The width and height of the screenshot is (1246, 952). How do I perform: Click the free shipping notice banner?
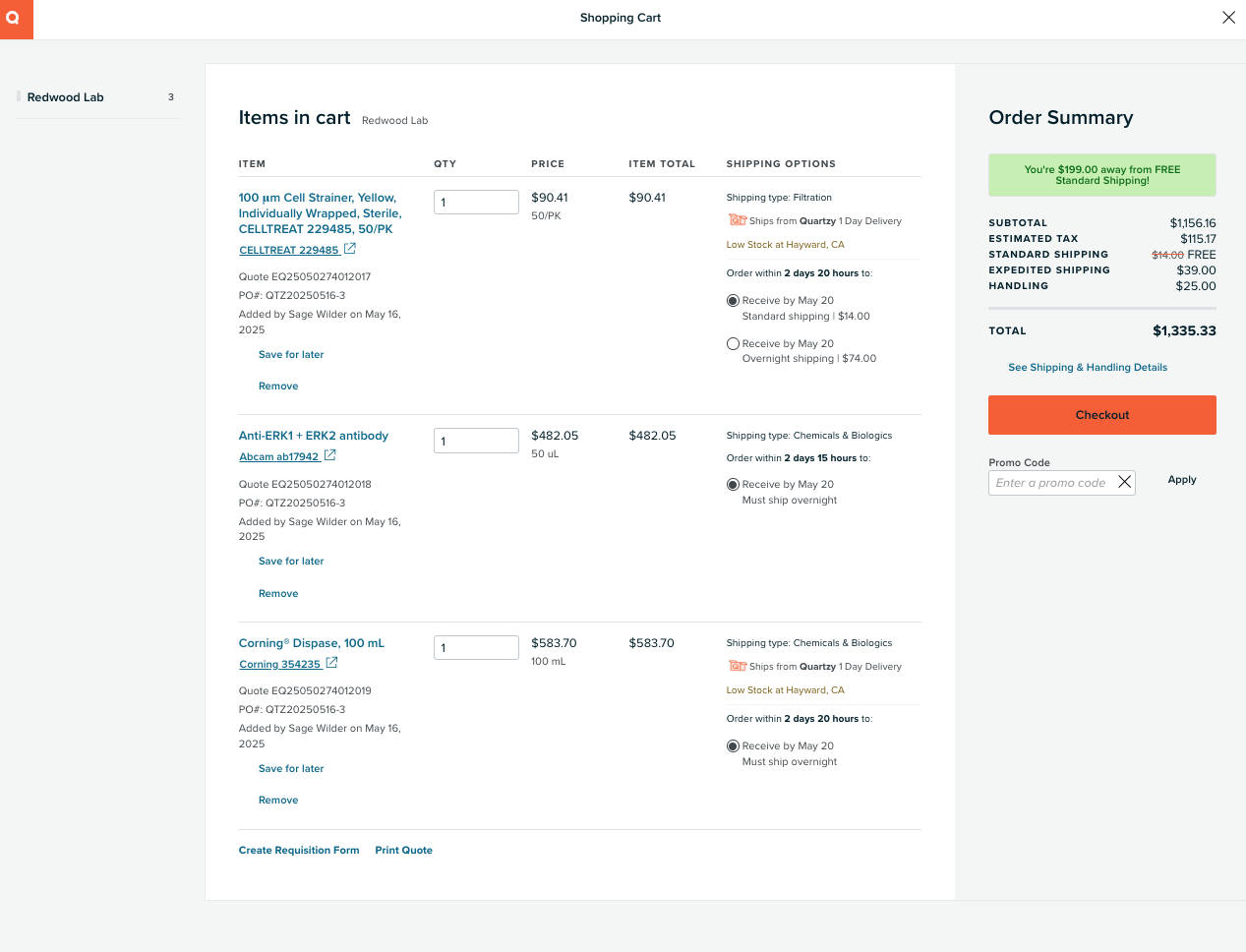[1102, 175]
